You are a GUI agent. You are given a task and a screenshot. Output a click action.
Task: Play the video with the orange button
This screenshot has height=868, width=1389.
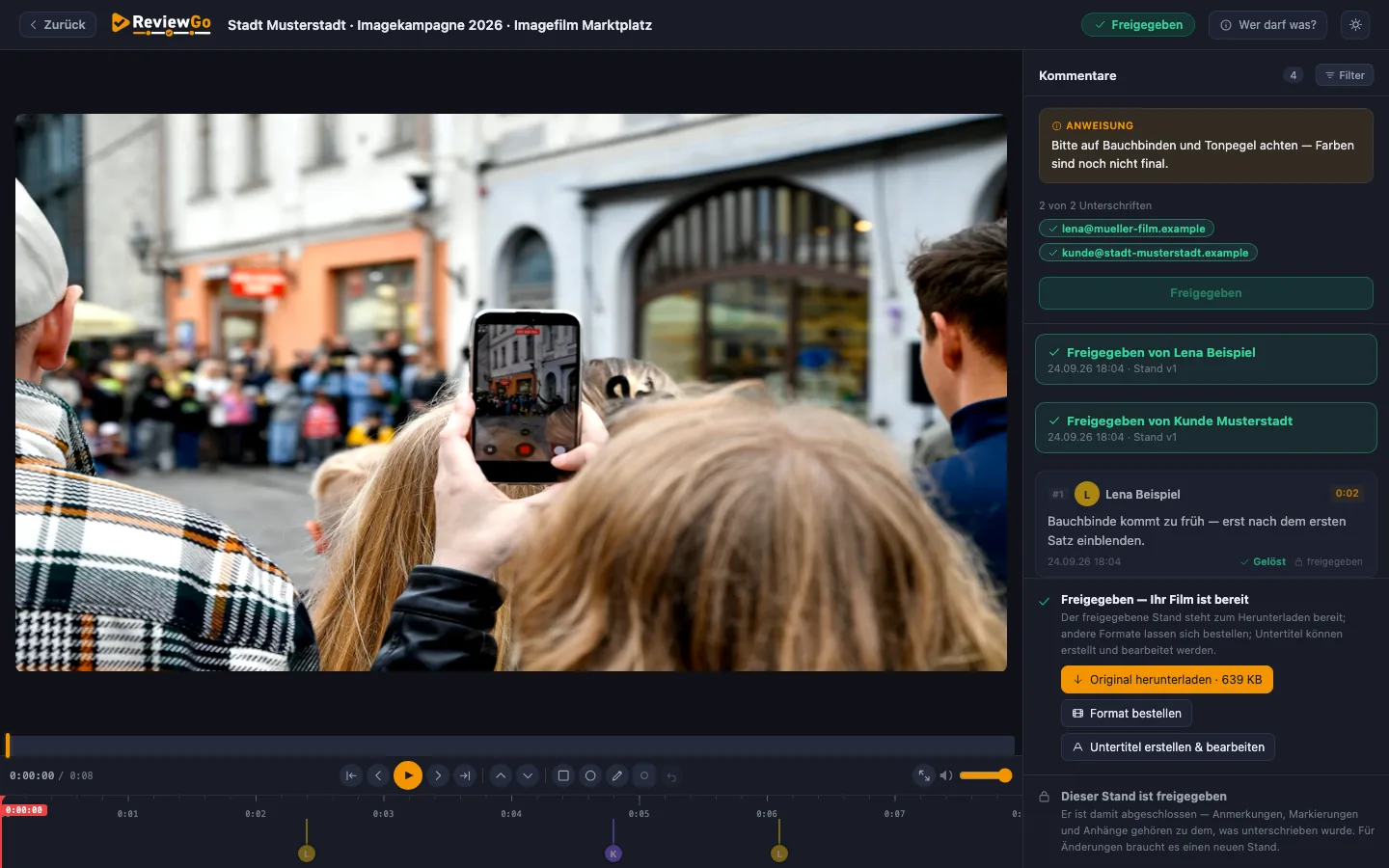click(x=408, y=775)
